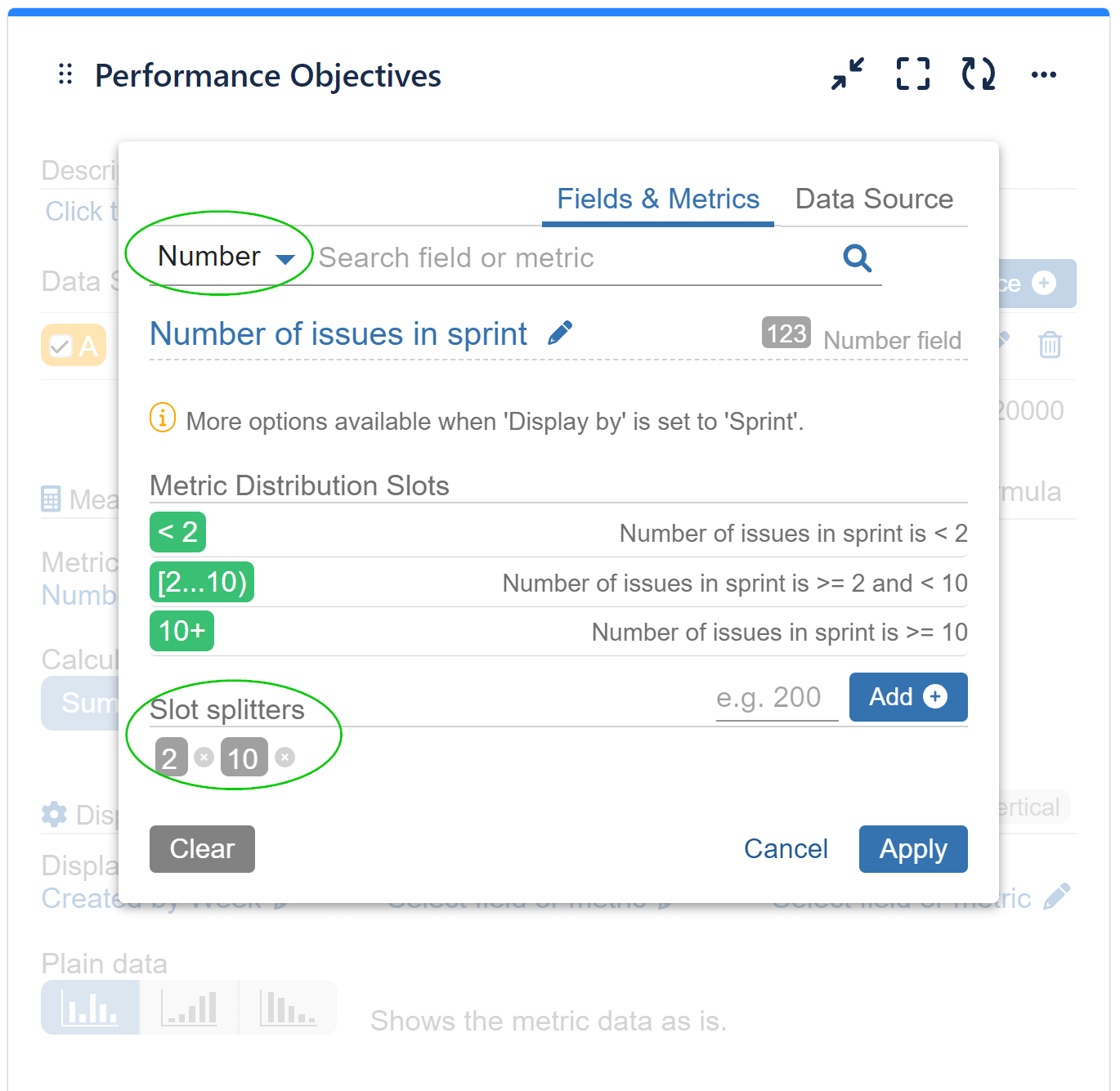
Task: Edit 'Number of issues in sprint' via pencil icon
Action: coord(560,331)
